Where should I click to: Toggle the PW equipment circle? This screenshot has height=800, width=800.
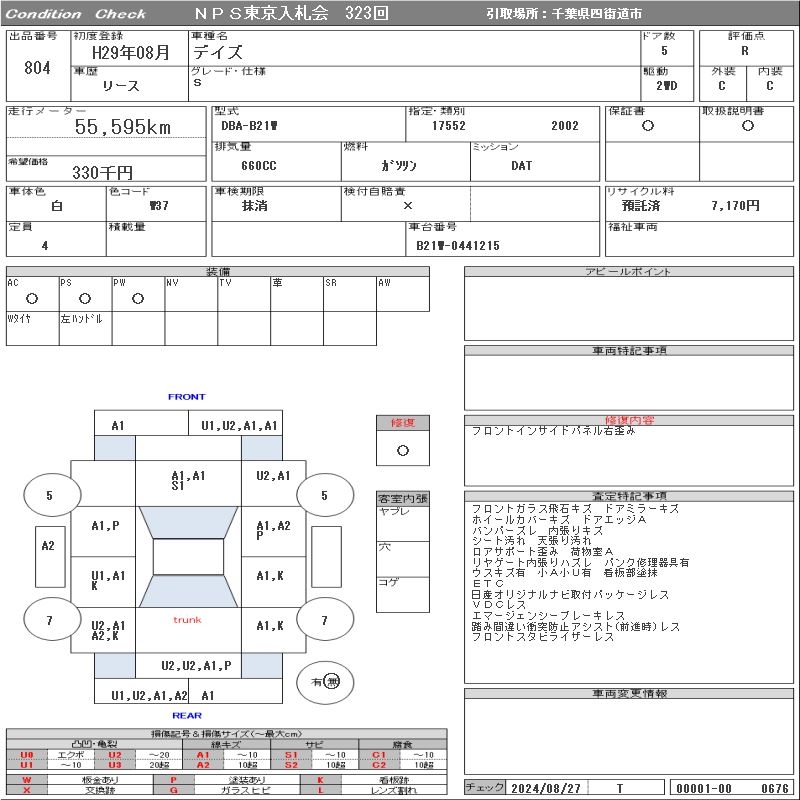click(138, 298)
